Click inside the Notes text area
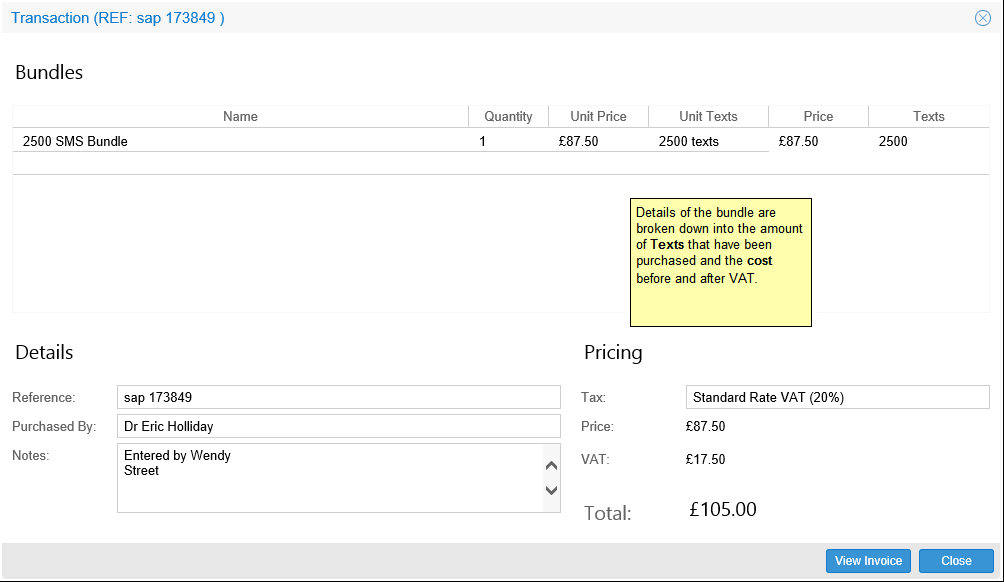The image size is (1004, 582). [x=330, y=478]
